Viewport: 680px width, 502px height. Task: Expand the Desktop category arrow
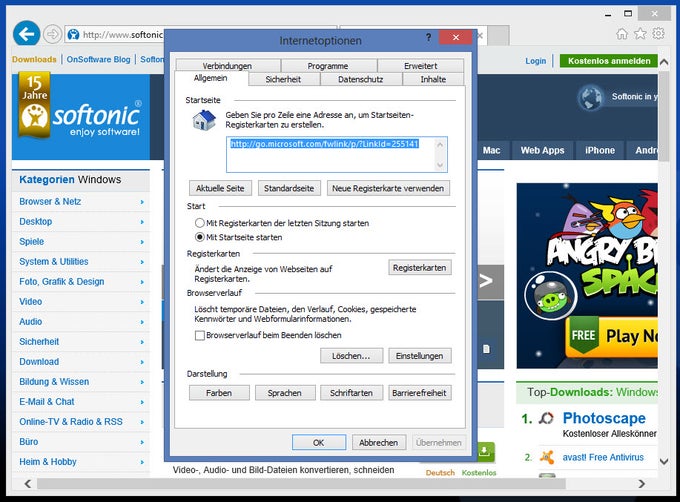[142, 222]
